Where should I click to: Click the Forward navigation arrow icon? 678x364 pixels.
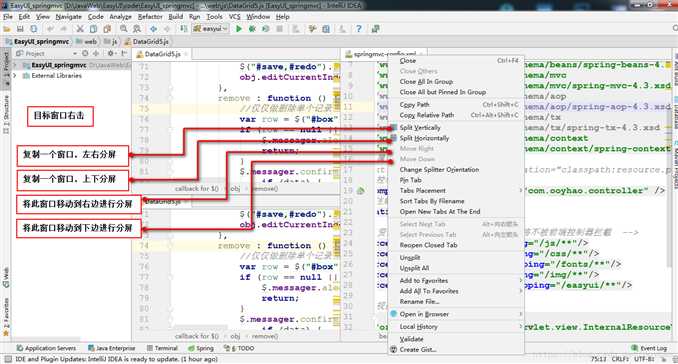point(167,29)
